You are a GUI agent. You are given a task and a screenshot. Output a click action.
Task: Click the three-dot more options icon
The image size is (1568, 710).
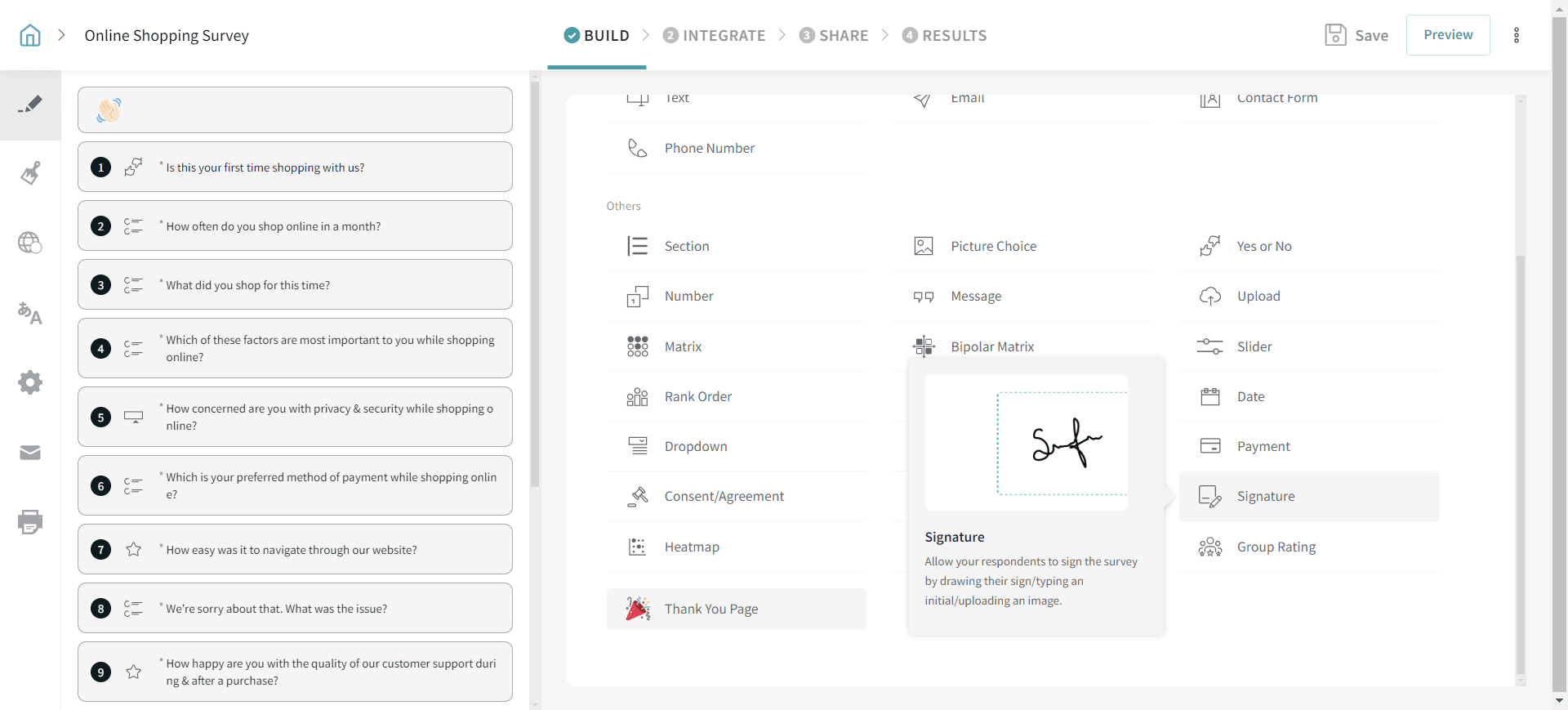1516,35
